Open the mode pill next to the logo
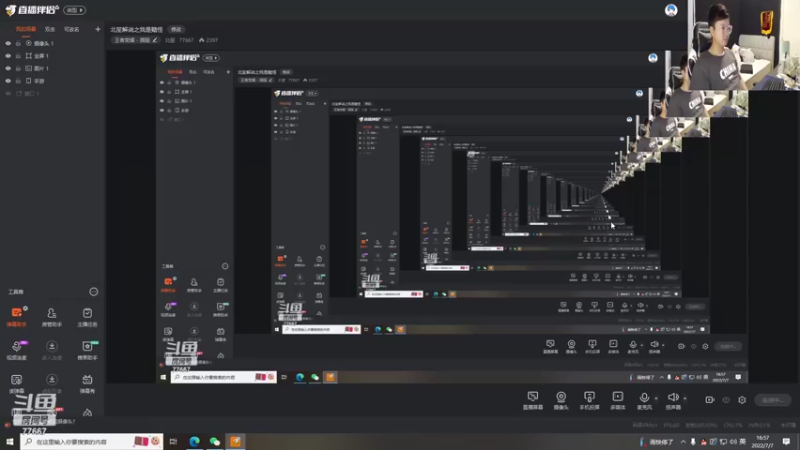 pos(74,10)
